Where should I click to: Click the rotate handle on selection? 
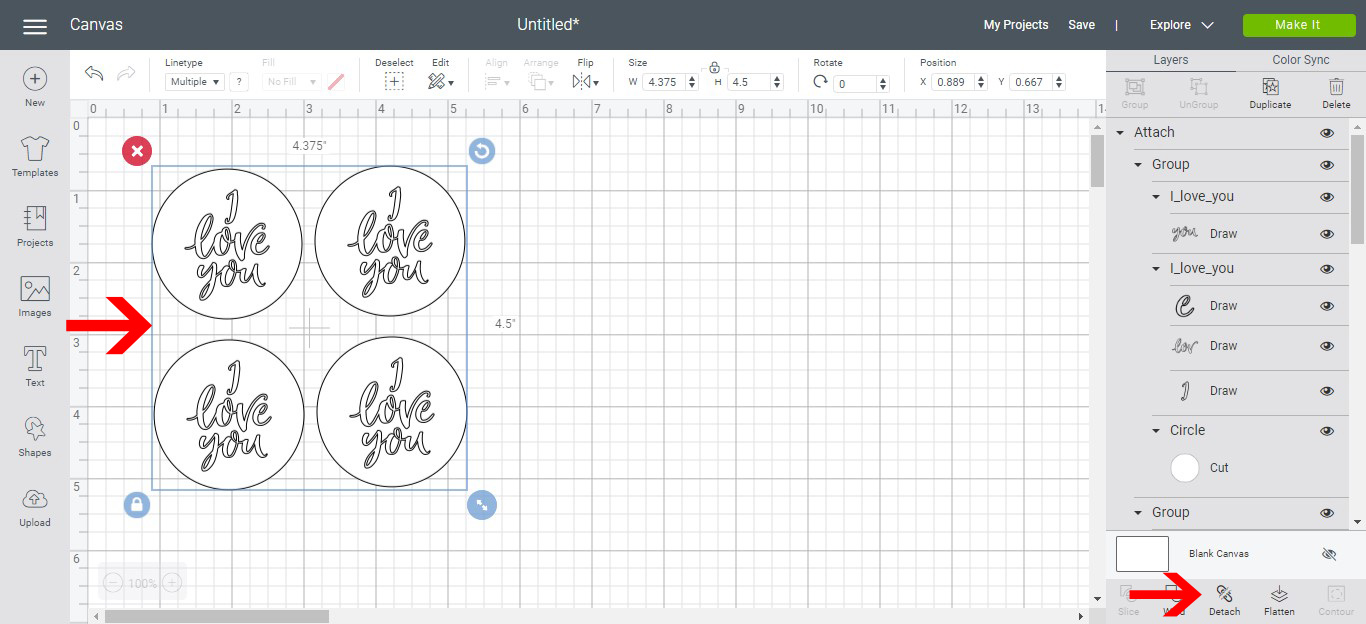point(482,151)
